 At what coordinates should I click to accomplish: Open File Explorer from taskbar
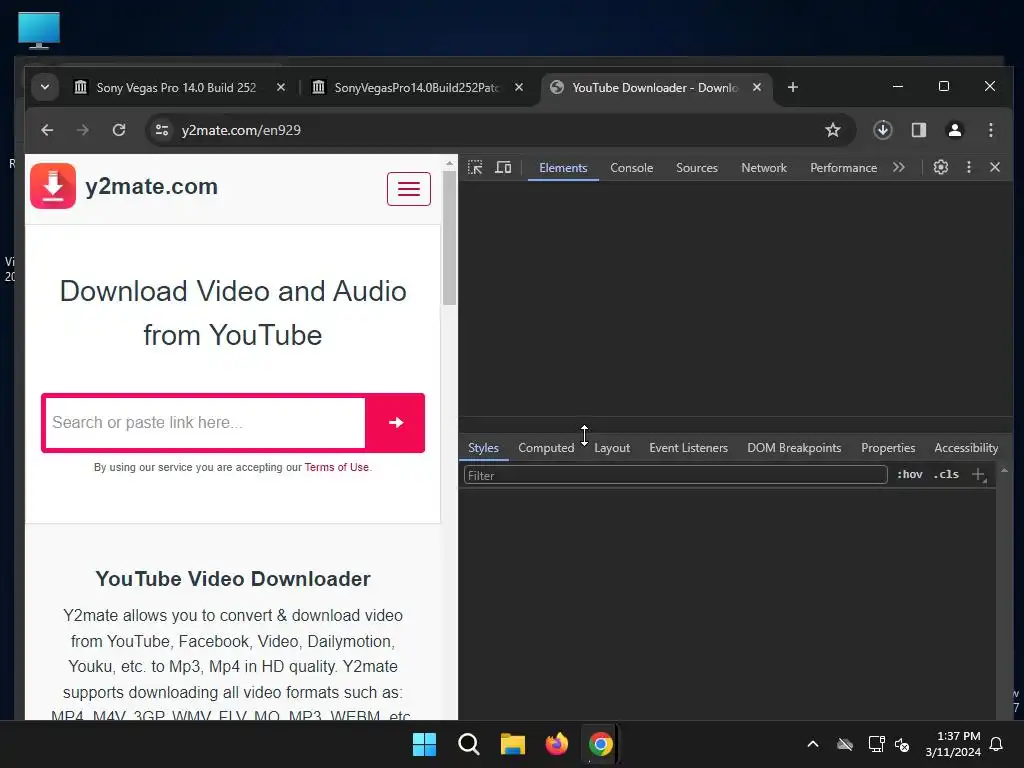[513, 744]
